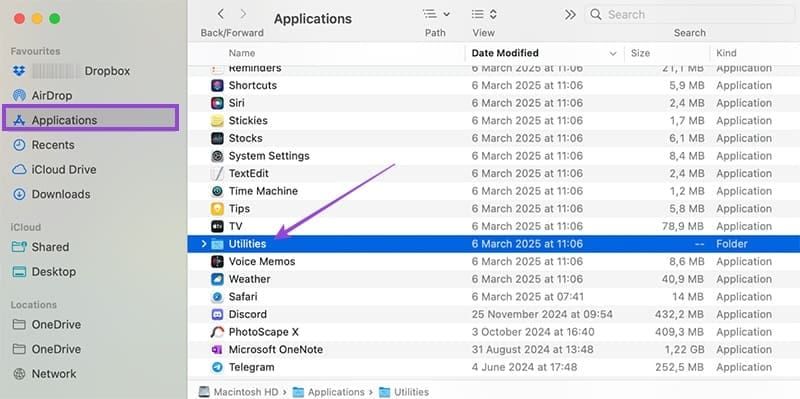Image resolution: width=800 pixels, height=399 pixels.
Task: Select the Discord app icon
Action: coord(217,314)
